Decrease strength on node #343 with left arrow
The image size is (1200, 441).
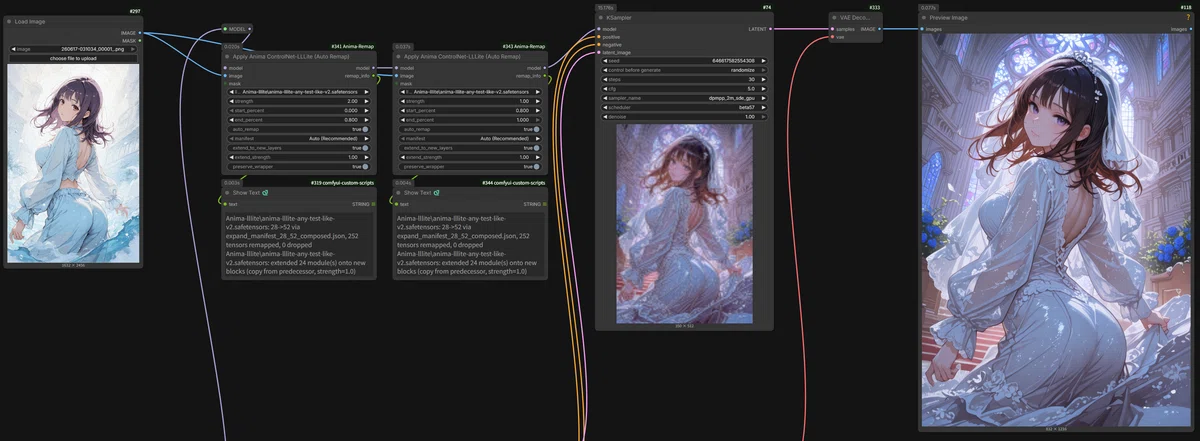403,101
